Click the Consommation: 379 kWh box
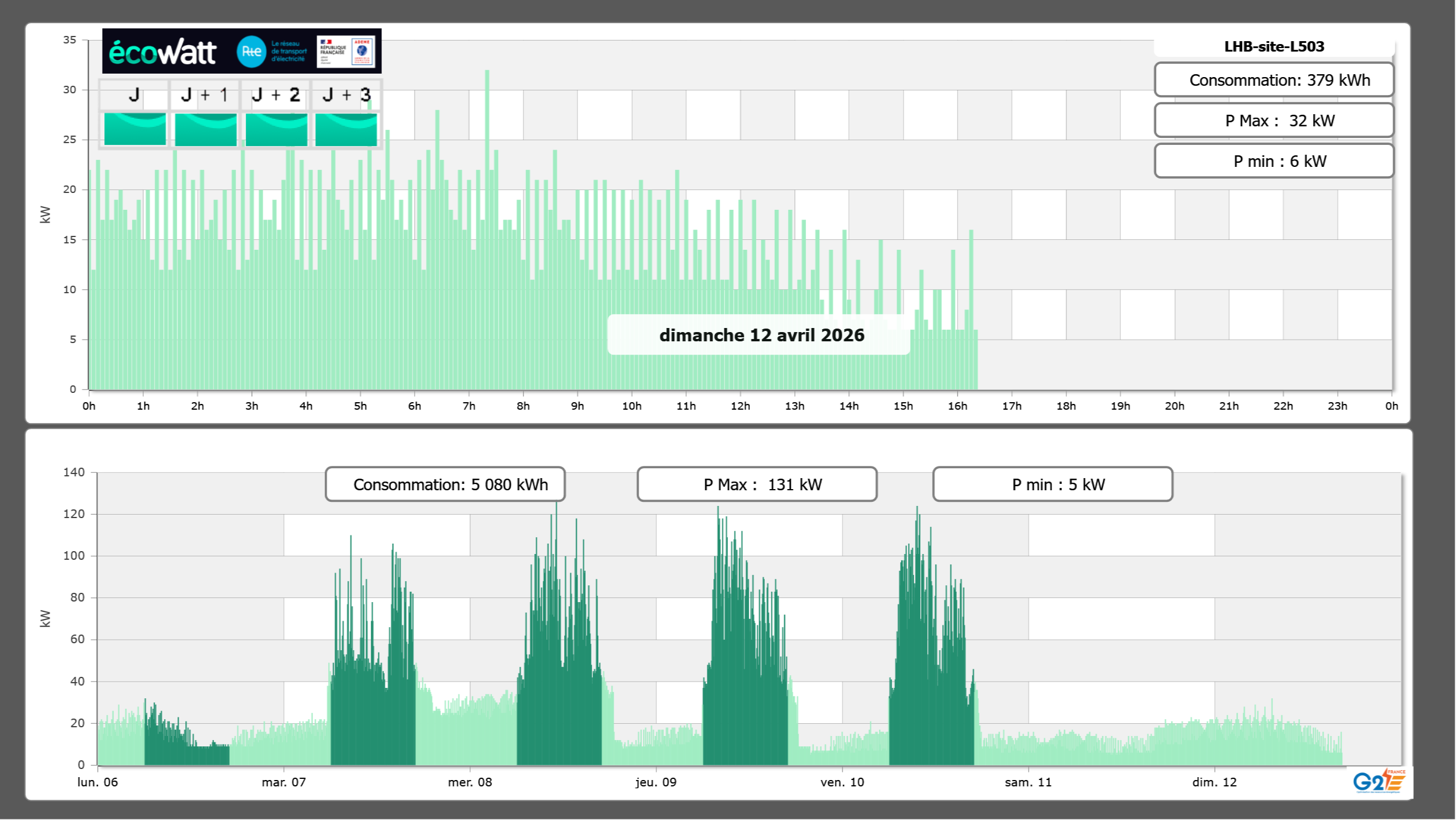 pyautogui.click(x=1273, y=80)
